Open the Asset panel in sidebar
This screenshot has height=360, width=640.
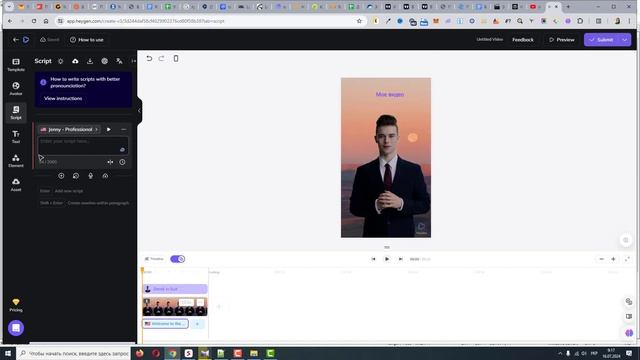(16, 184)
